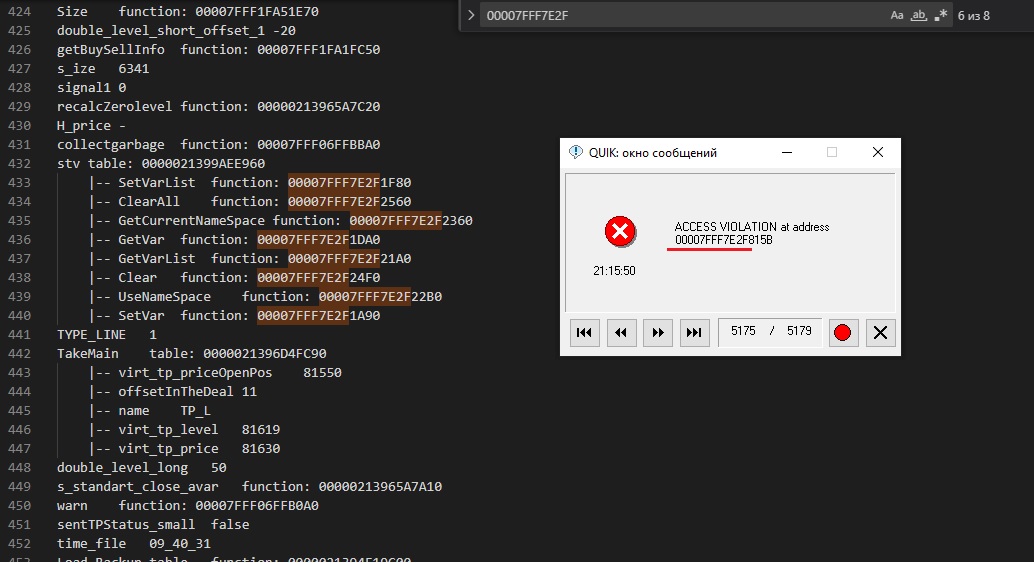Click the red record circle button
The width and height of the screenshot is (1034, 563).
(x=842, y=332)
